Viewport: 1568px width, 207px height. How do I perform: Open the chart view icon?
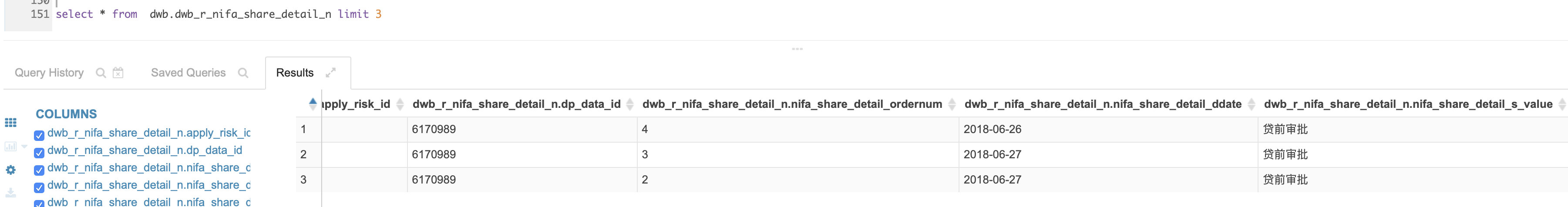coord(10,146)
